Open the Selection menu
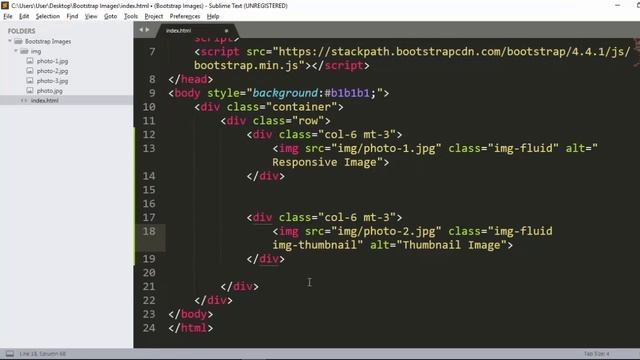Screen dimensions: 640x360 click(x=48, y=16)
